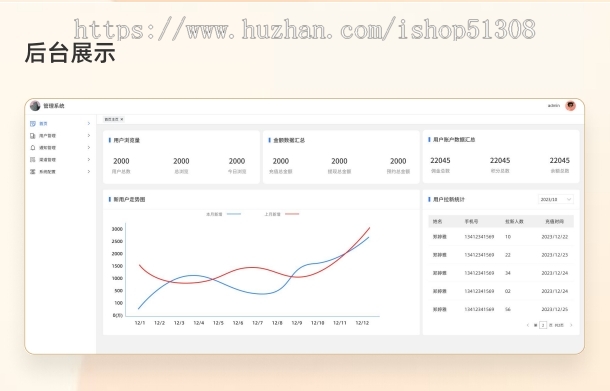Click the admin username text
Viewport: 610px width, 391px height.
click(x=554, y=105)
